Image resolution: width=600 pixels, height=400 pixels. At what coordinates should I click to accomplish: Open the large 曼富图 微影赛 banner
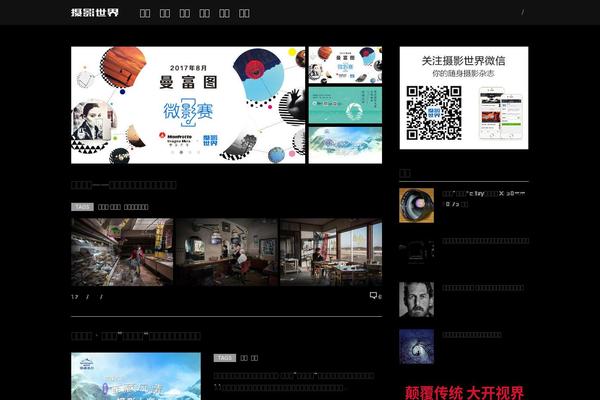coord(188,104)
